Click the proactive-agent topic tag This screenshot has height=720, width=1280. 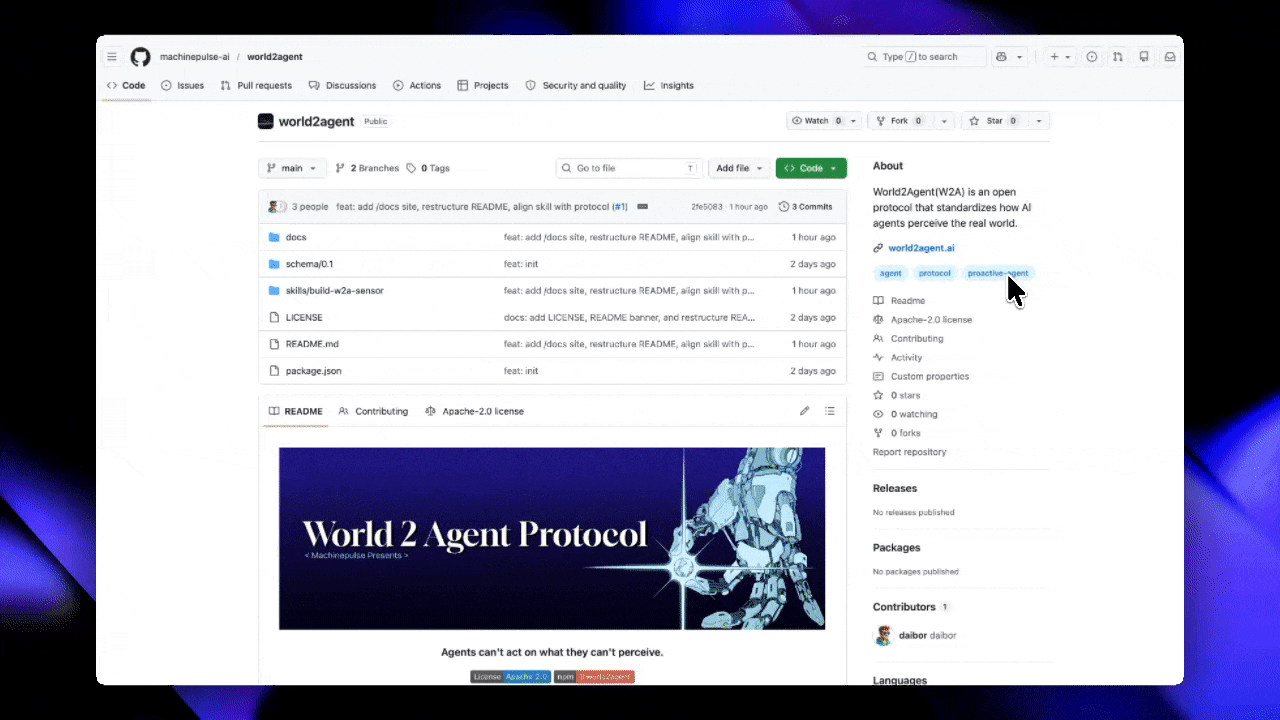997,273
